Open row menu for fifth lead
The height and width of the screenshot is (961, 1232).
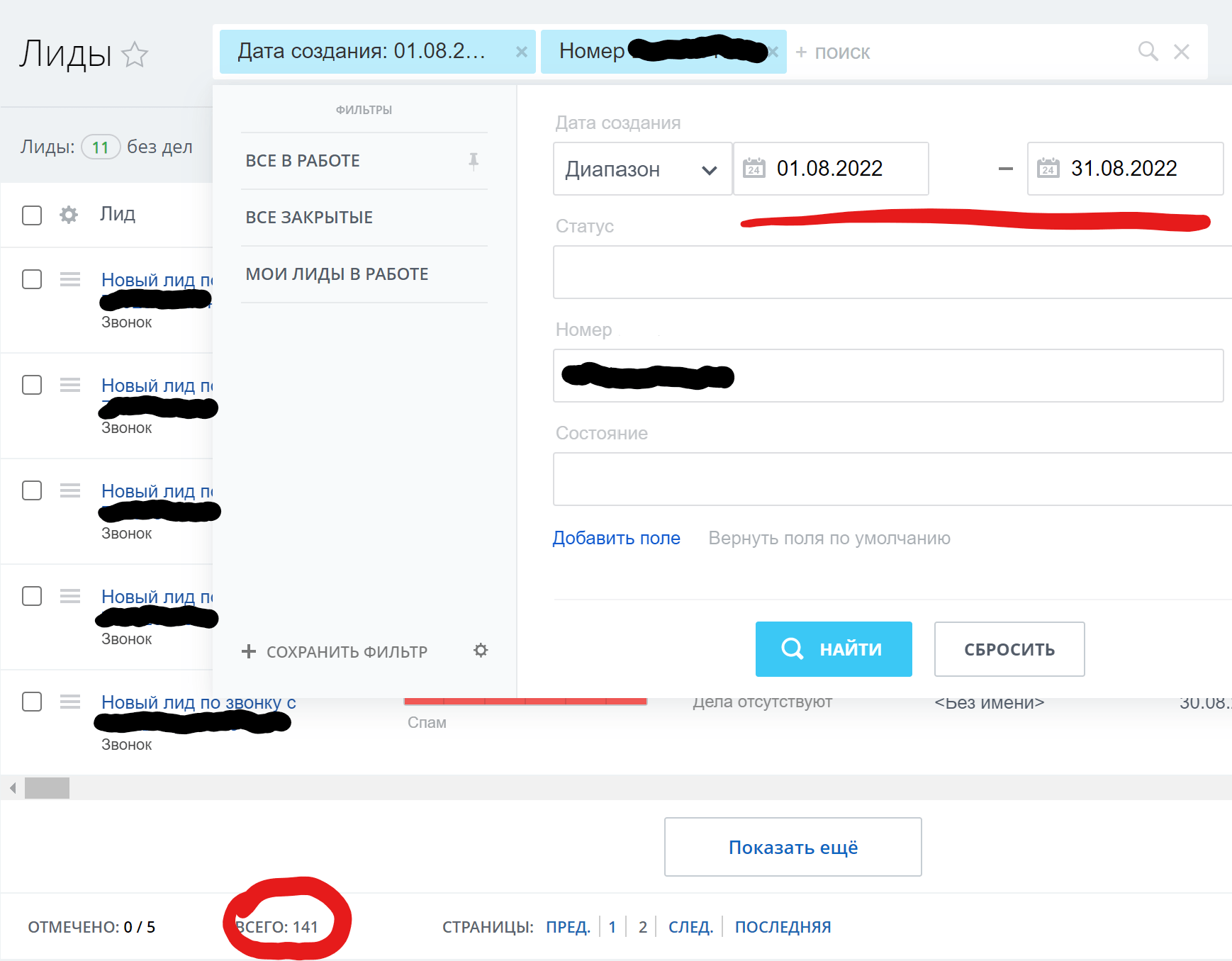[x=70, y=702]
